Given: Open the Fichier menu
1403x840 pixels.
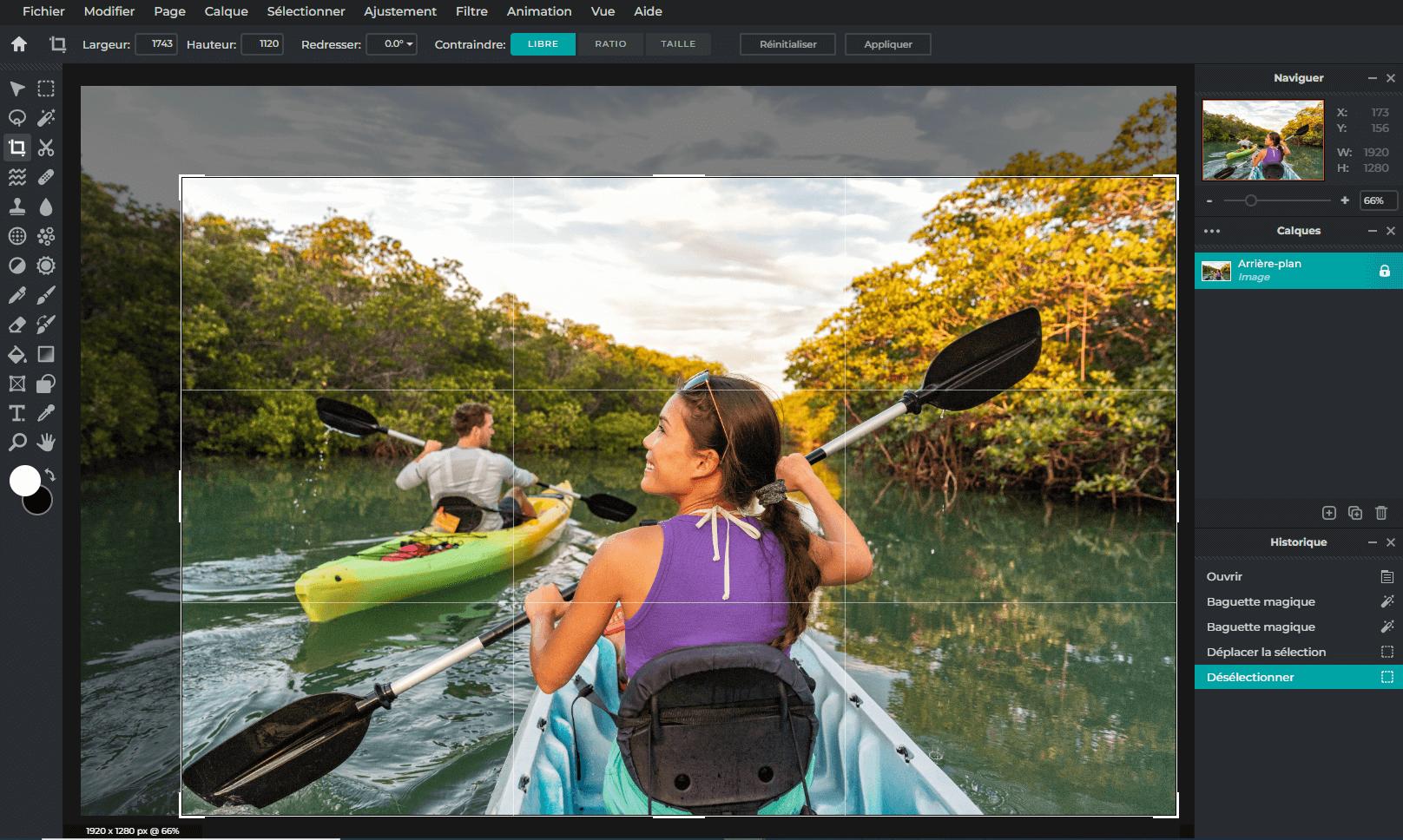Looking at the screenshot, I should tap(43, 11).
